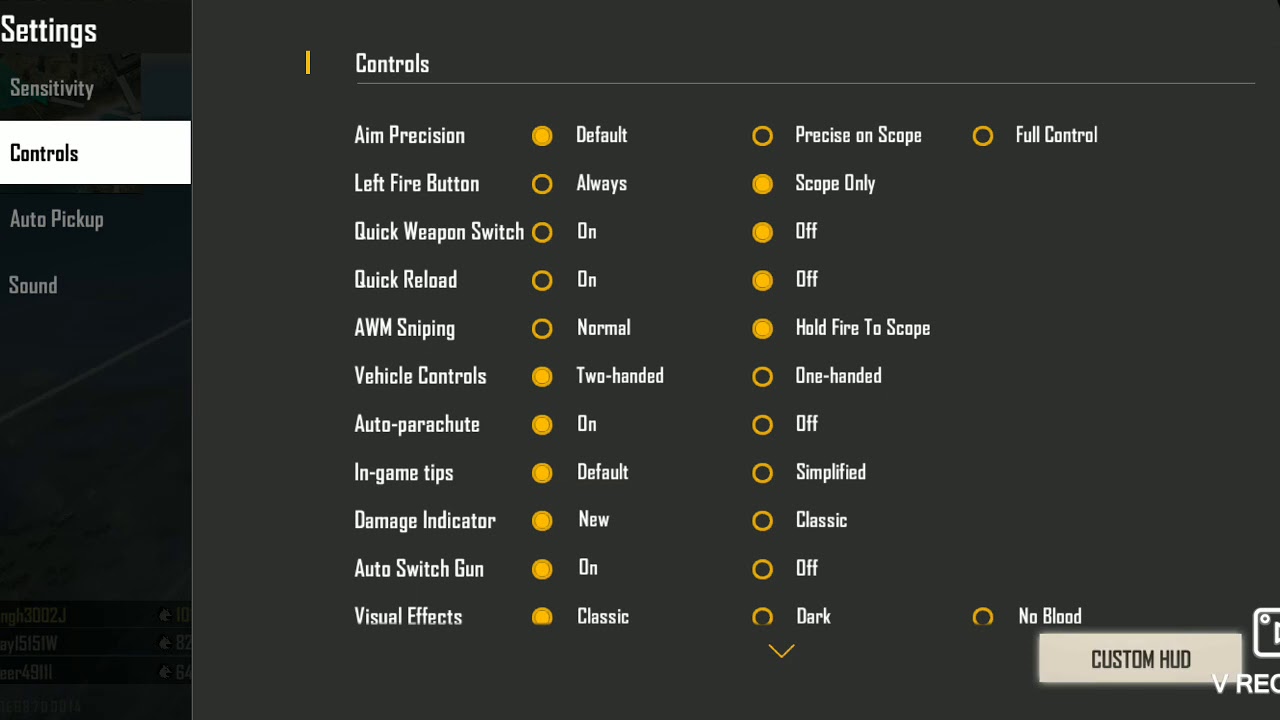Viewport: 1280px width, 720px height.
Task: Select Full Control aim precision
Action: [x=983, y=136]
